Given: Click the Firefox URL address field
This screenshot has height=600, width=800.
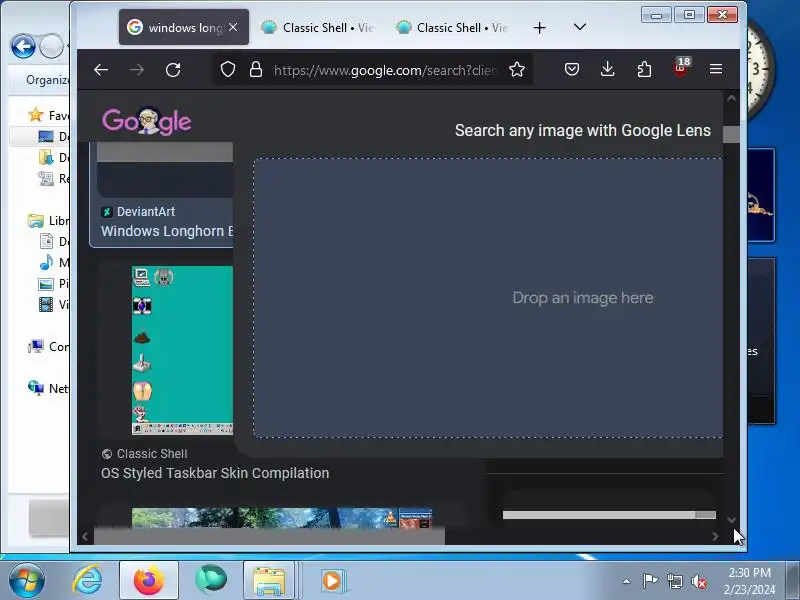Looking at the screenshot, I should [384, 70].
